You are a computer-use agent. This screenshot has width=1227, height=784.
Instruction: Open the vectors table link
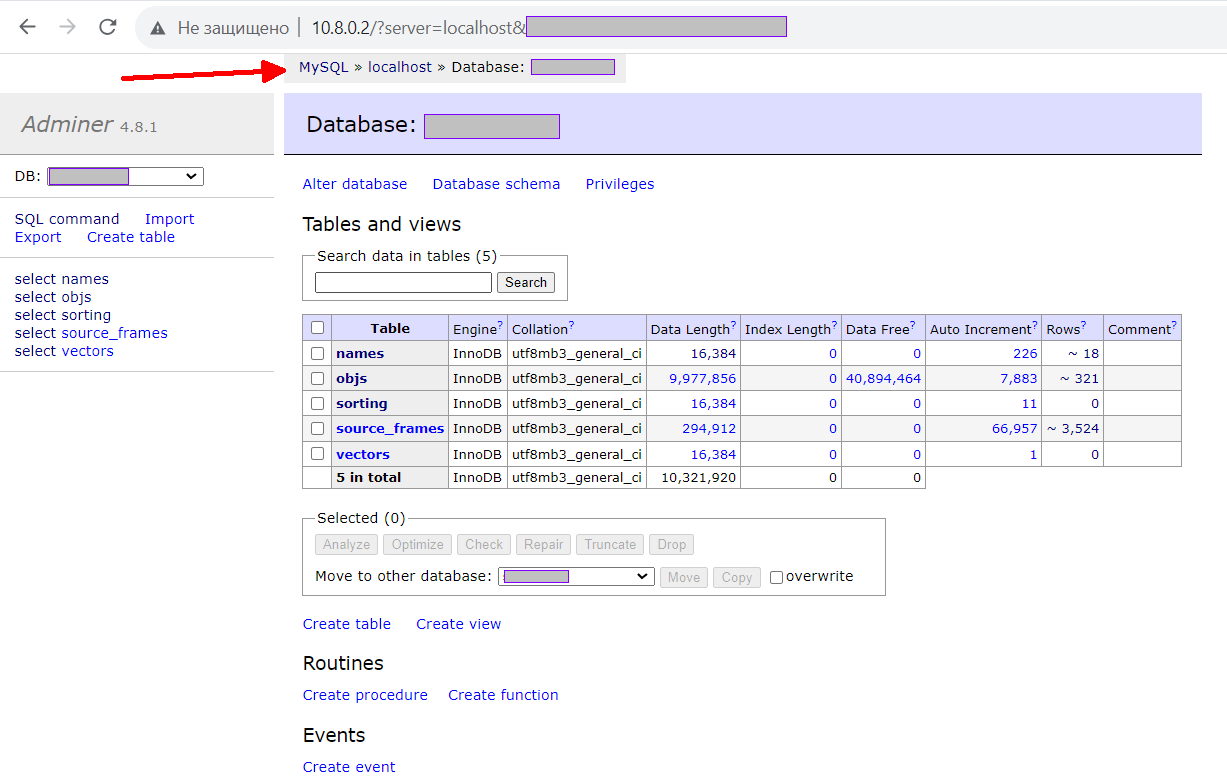(x=363, y=454)
